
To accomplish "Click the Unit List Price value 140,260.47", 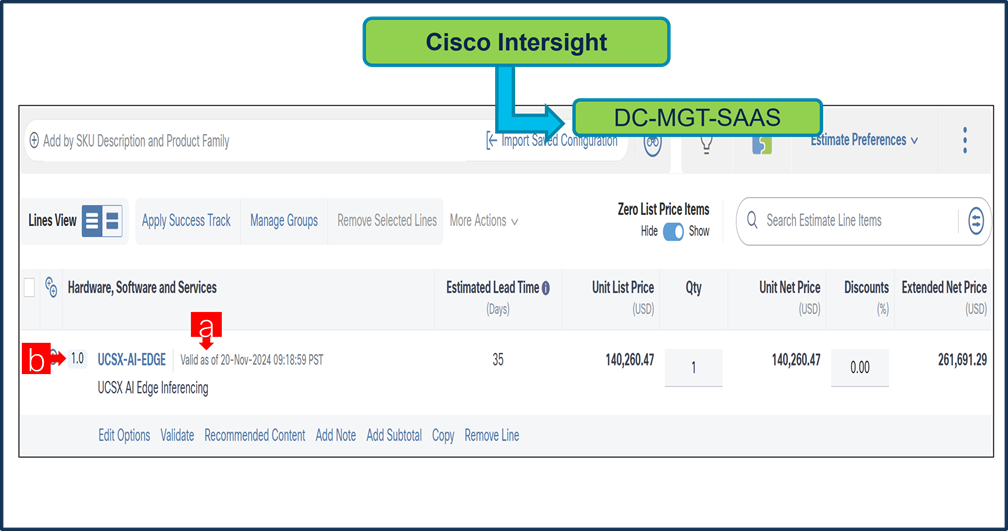I will (x=629, y=360).
